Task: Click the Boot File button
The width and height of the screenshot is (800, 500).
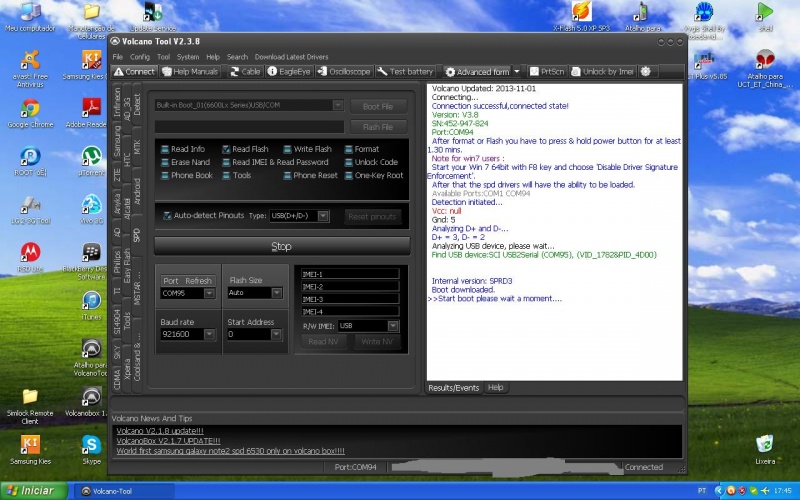Action: [378, 106]
